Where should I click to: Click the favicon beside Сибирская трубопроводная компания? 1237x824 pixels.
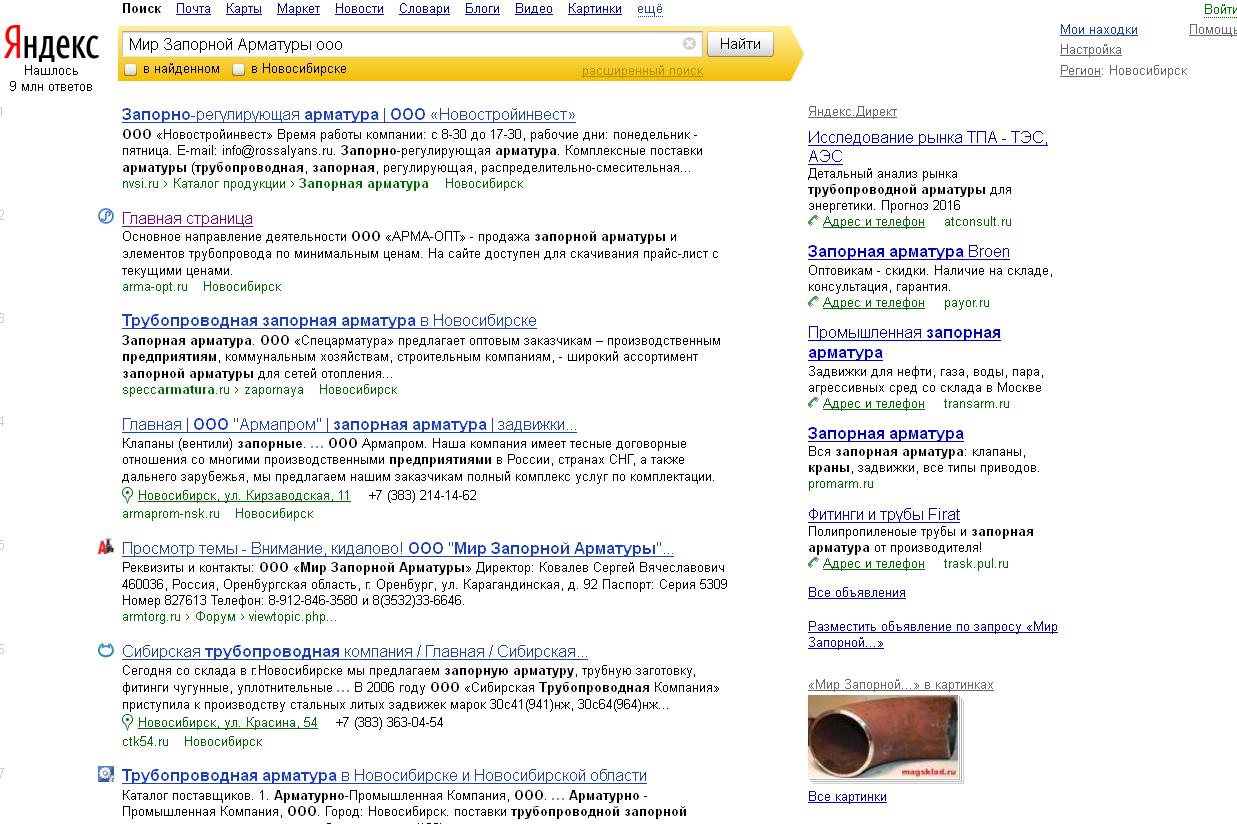click(x=106, y=650)
